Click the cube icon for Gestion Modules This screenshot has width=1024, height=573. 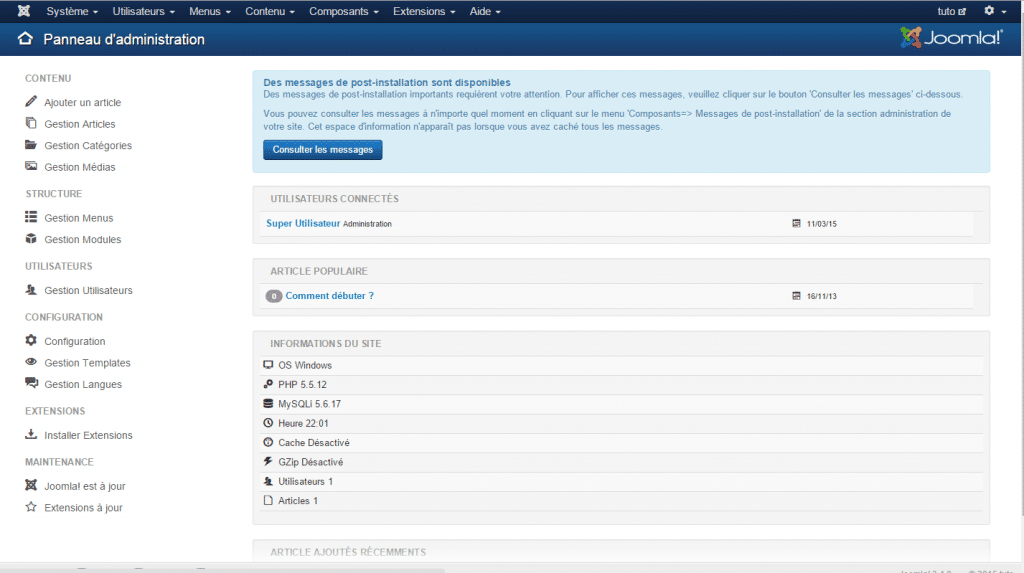(x=31, y=239)
